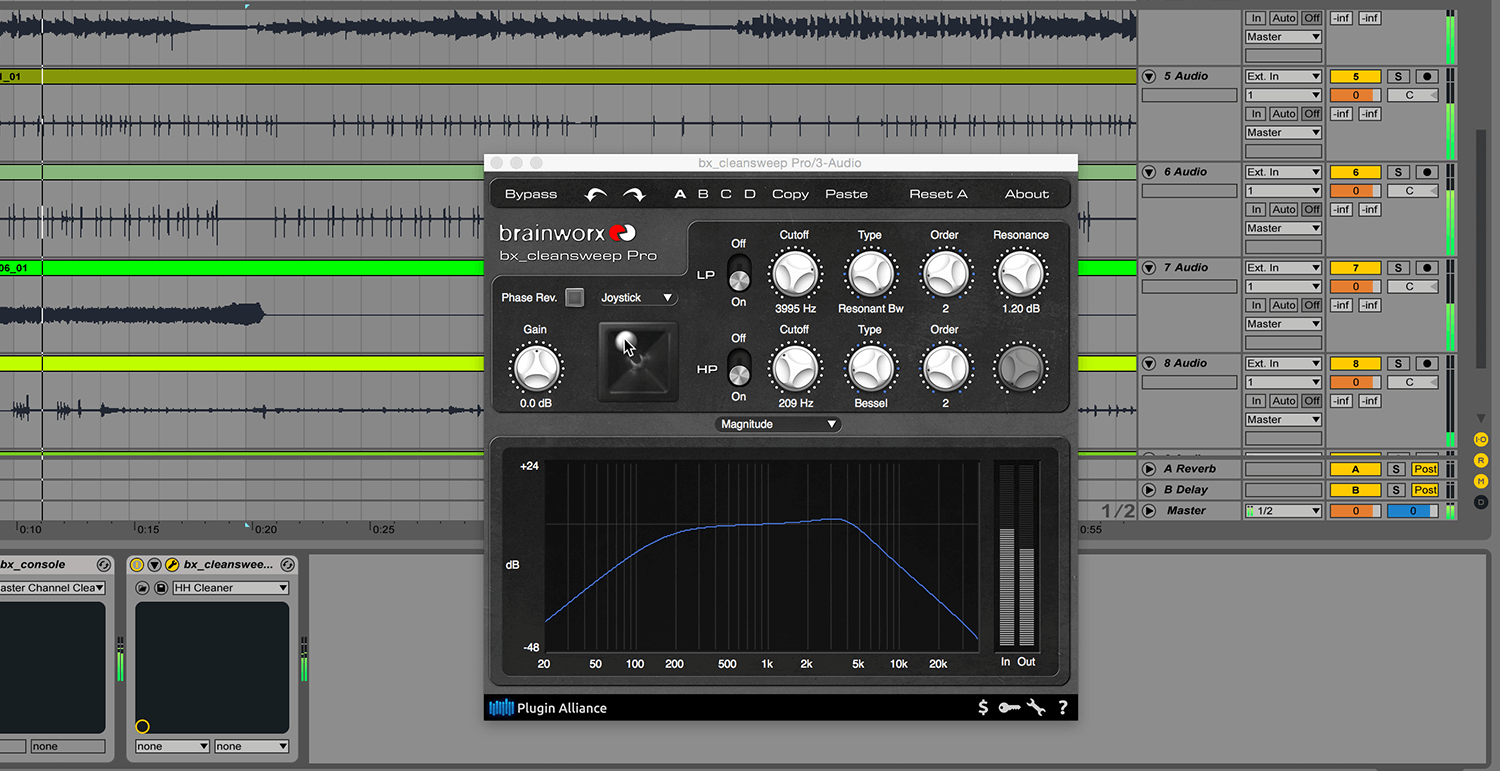This screenshot has width=1500, height=771.
Task: Click the Plugin Alliance logo
Action: 548,708
